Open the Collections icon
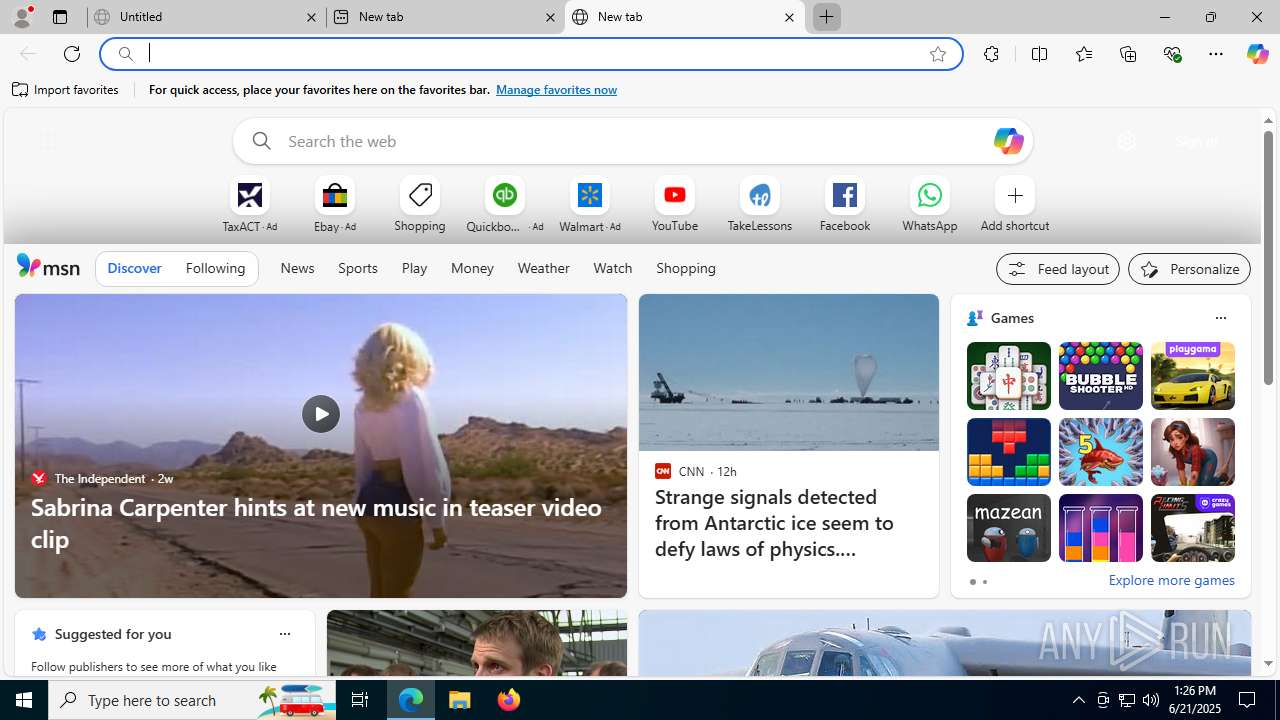 [x=1128, y=54]
